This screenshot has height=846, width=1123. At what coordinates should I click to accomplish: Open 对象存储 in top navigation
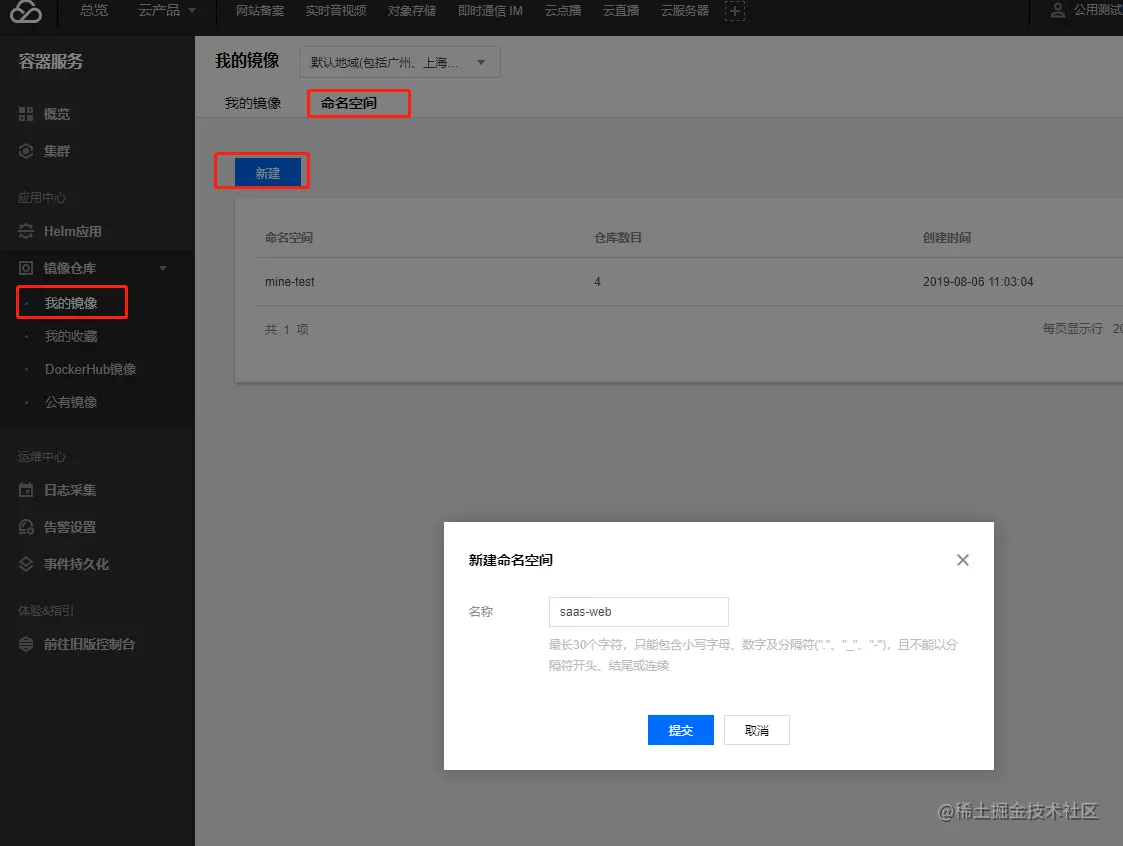(412, 11)
